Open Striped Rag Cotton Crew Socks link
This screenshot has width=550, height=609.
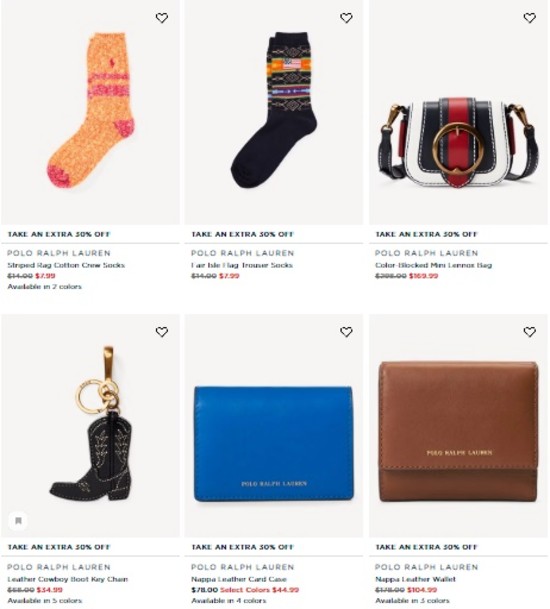click(x=66, y=265)
